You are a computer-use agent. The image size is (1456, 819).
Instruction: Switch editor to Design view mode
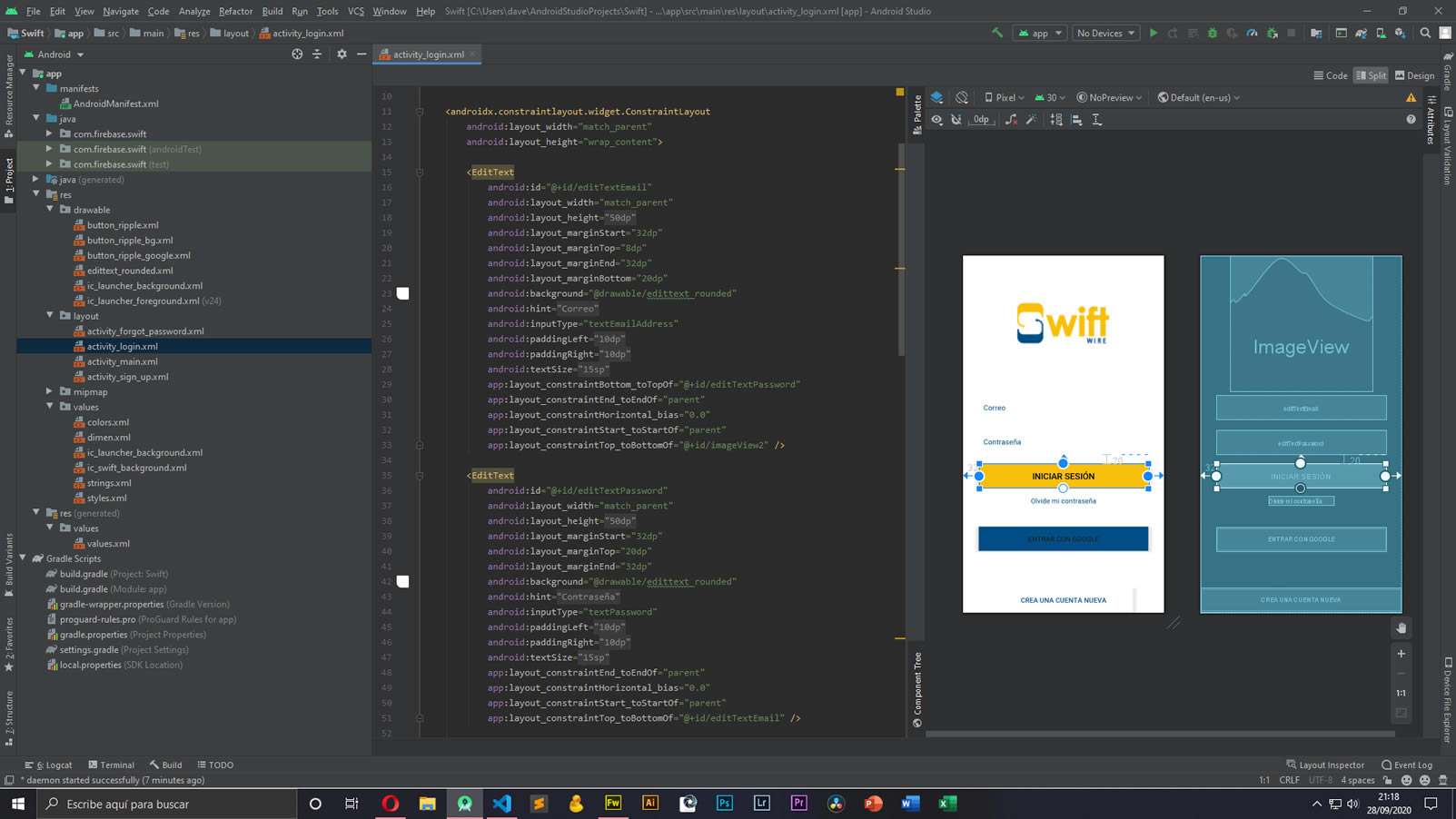coord(1414,75)
